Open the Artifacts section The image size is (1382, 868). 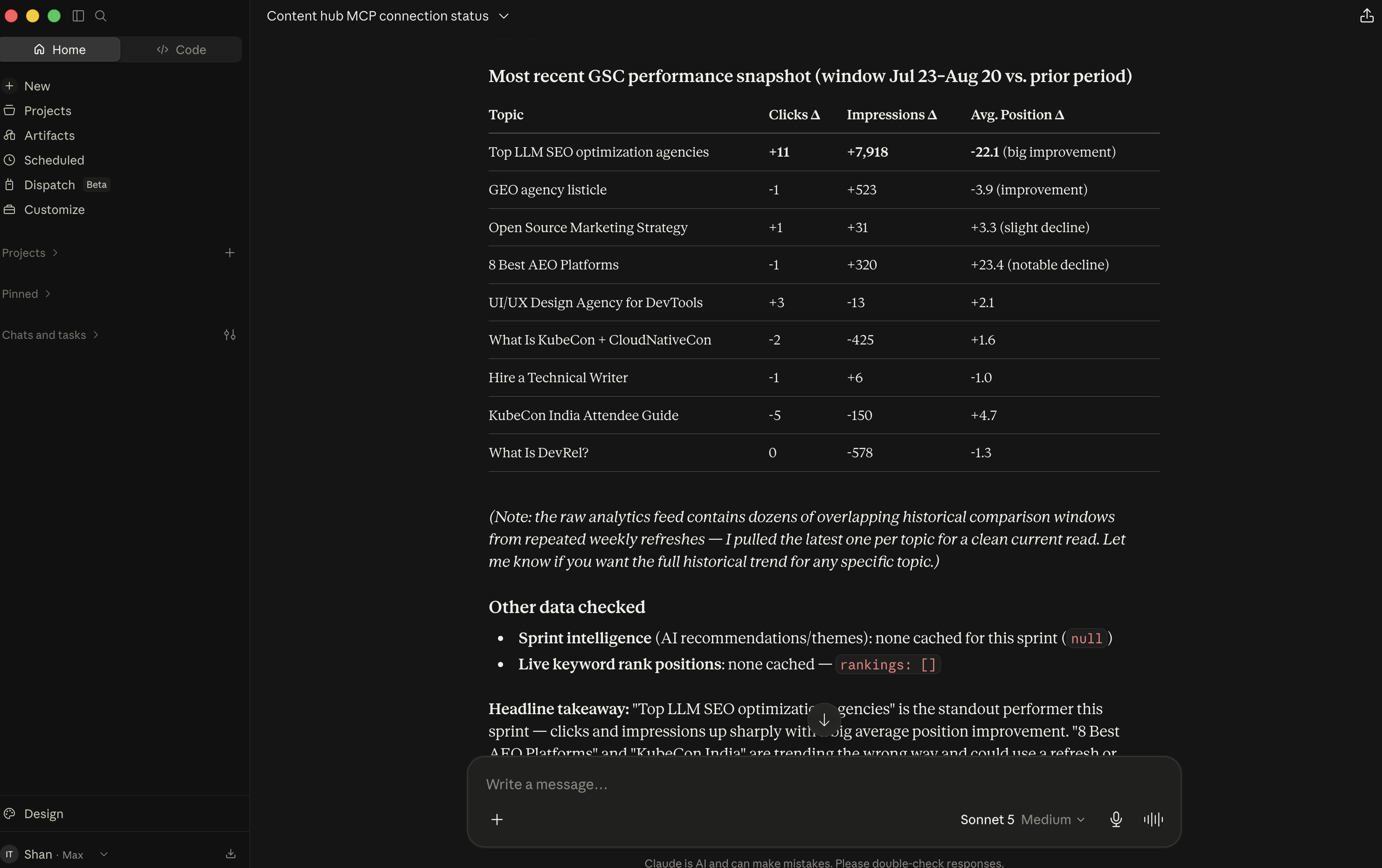(x=49, y=135)
